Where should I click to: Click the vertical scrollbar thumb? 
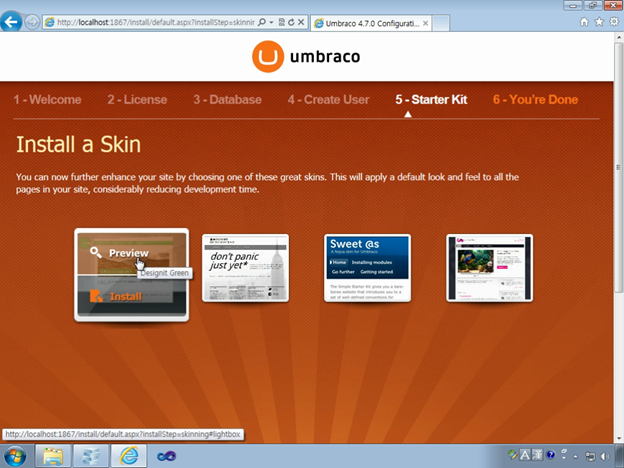pyautogui.click(x=619, y=167)
